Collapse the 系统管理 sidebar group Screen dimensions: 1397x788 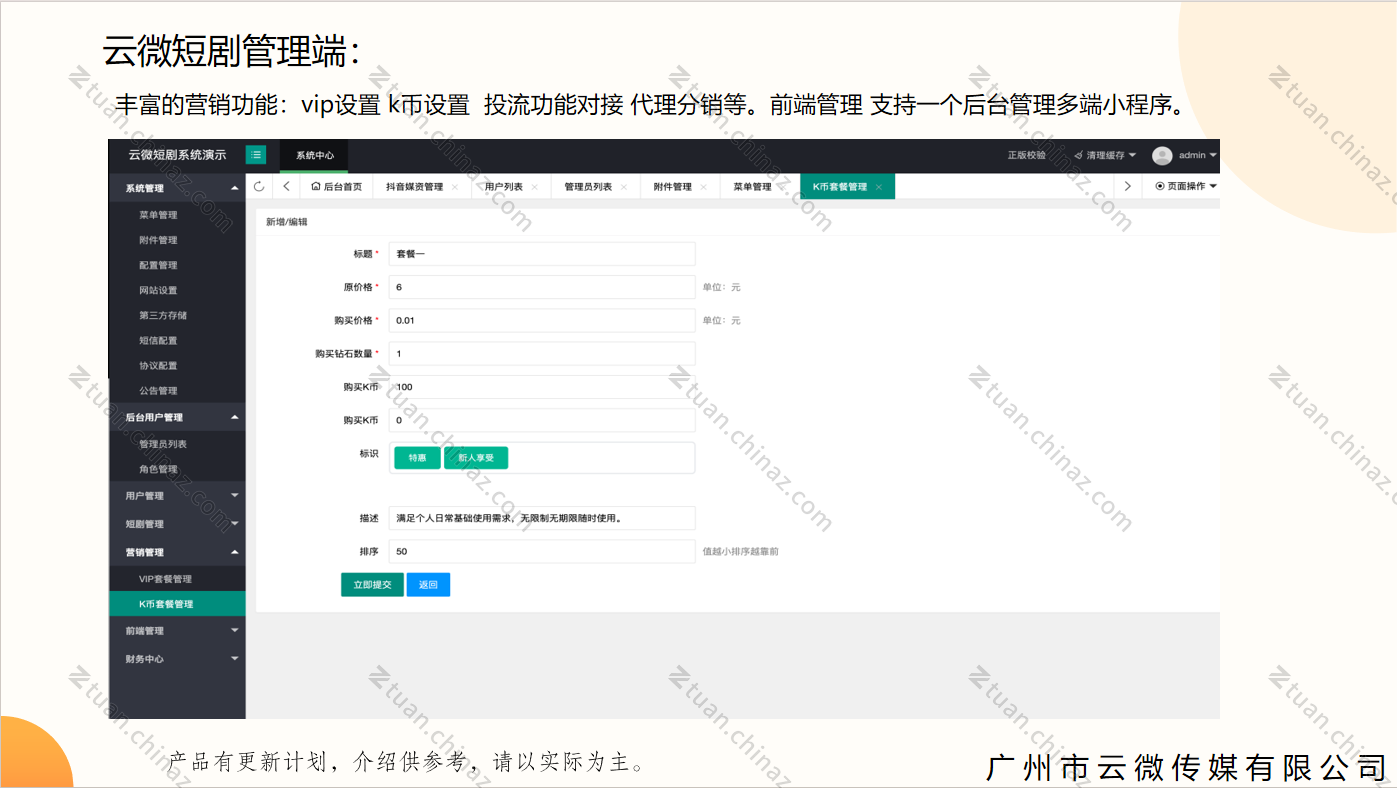click(x=177, y=188)
